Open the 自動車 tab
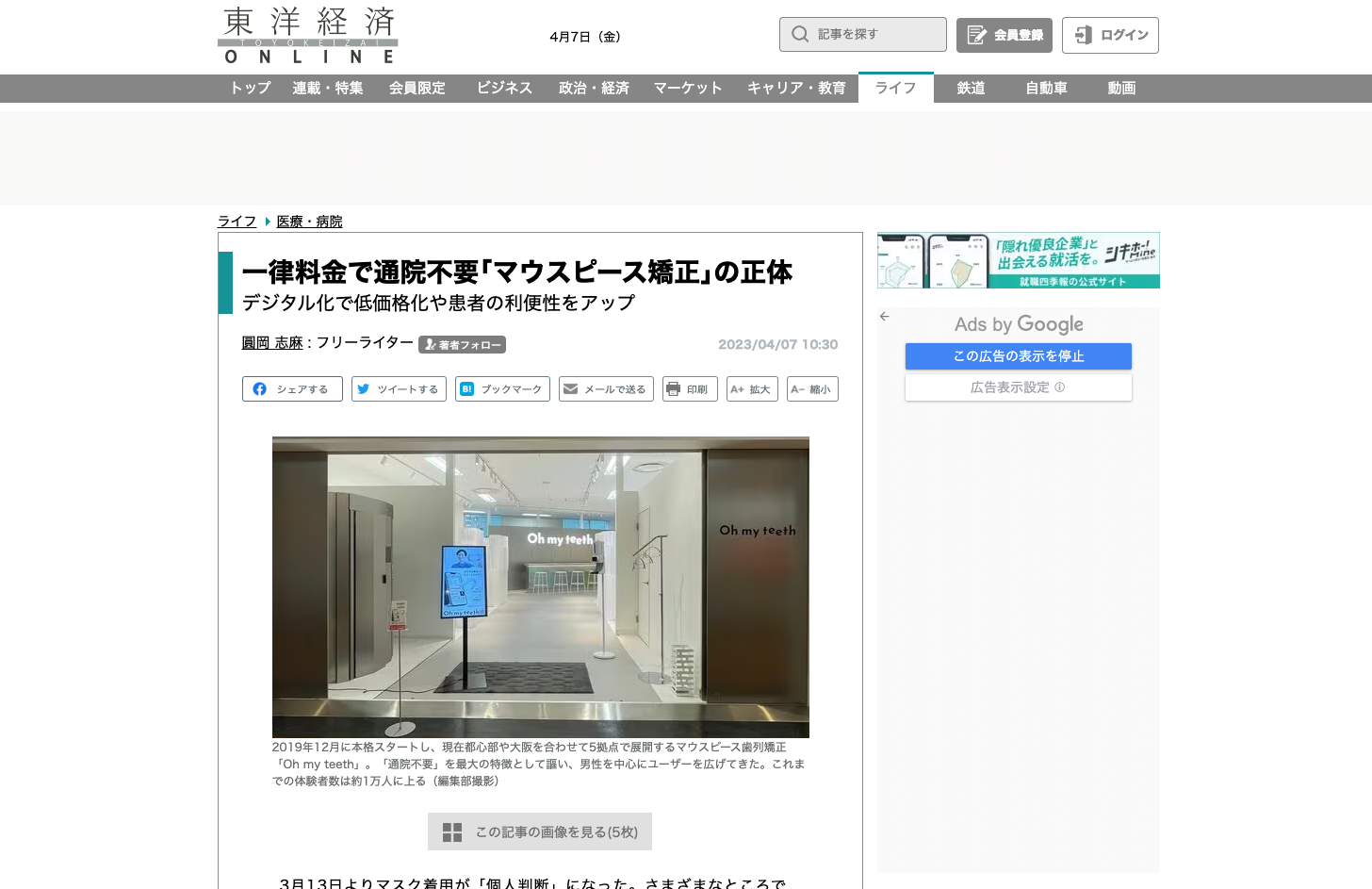Screen dimensions: 1372x889 click(1047, 88)
